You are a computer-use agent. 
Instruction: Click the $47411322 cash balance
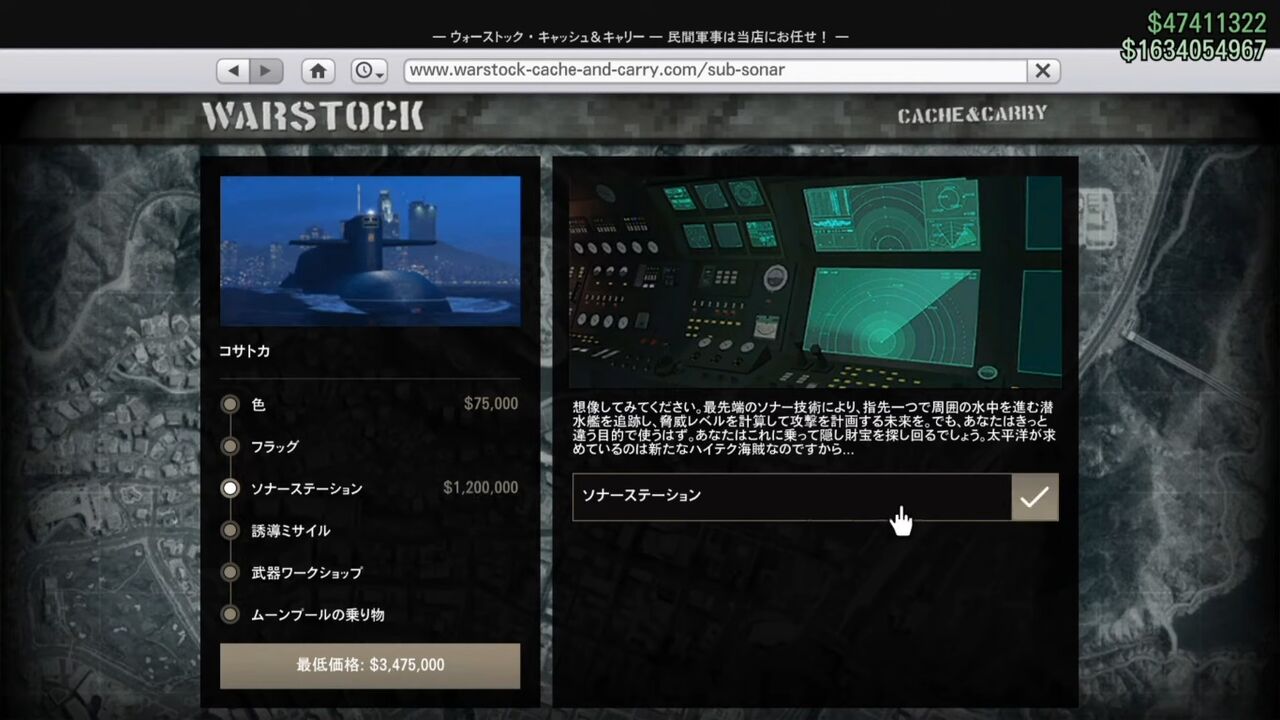[x=1207, y=23]
